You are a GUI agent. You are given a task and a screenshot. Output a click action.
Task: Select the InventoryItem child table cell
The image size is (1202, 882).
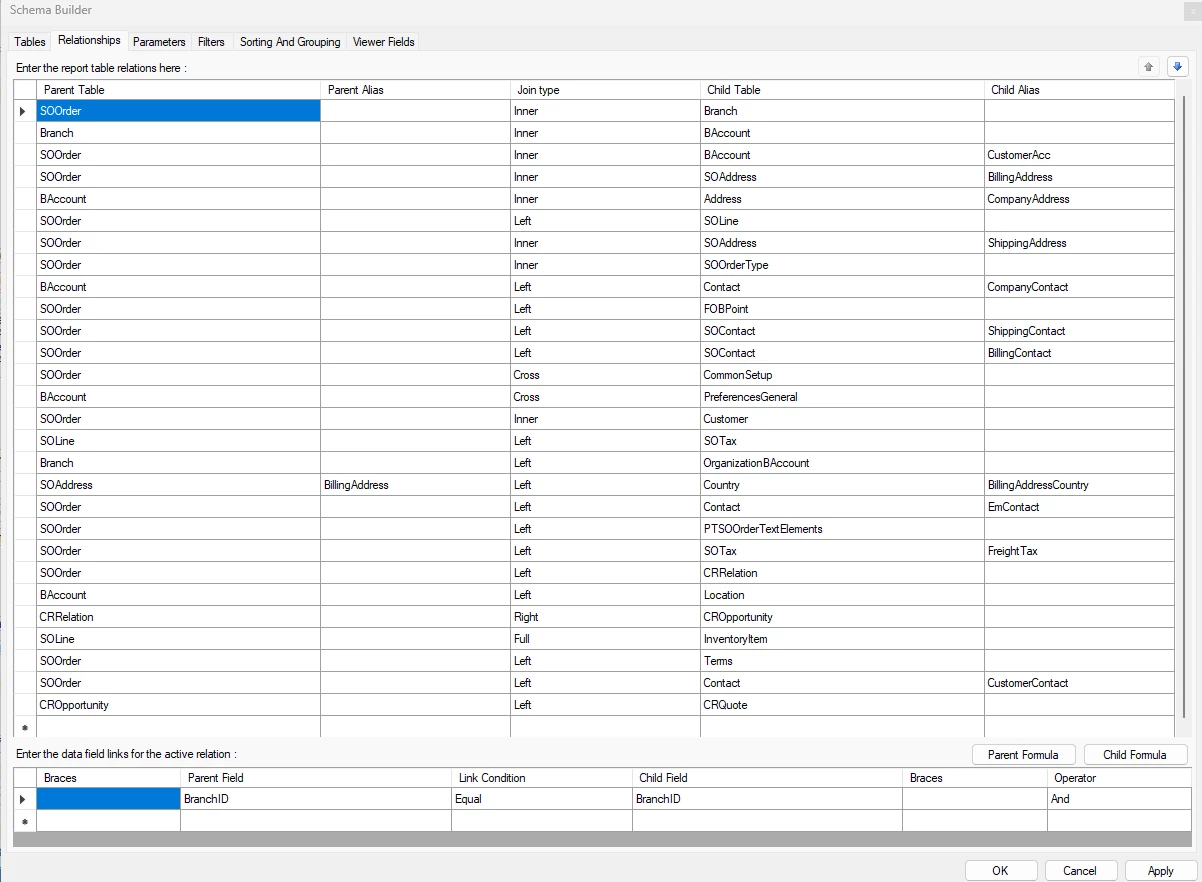842,639
